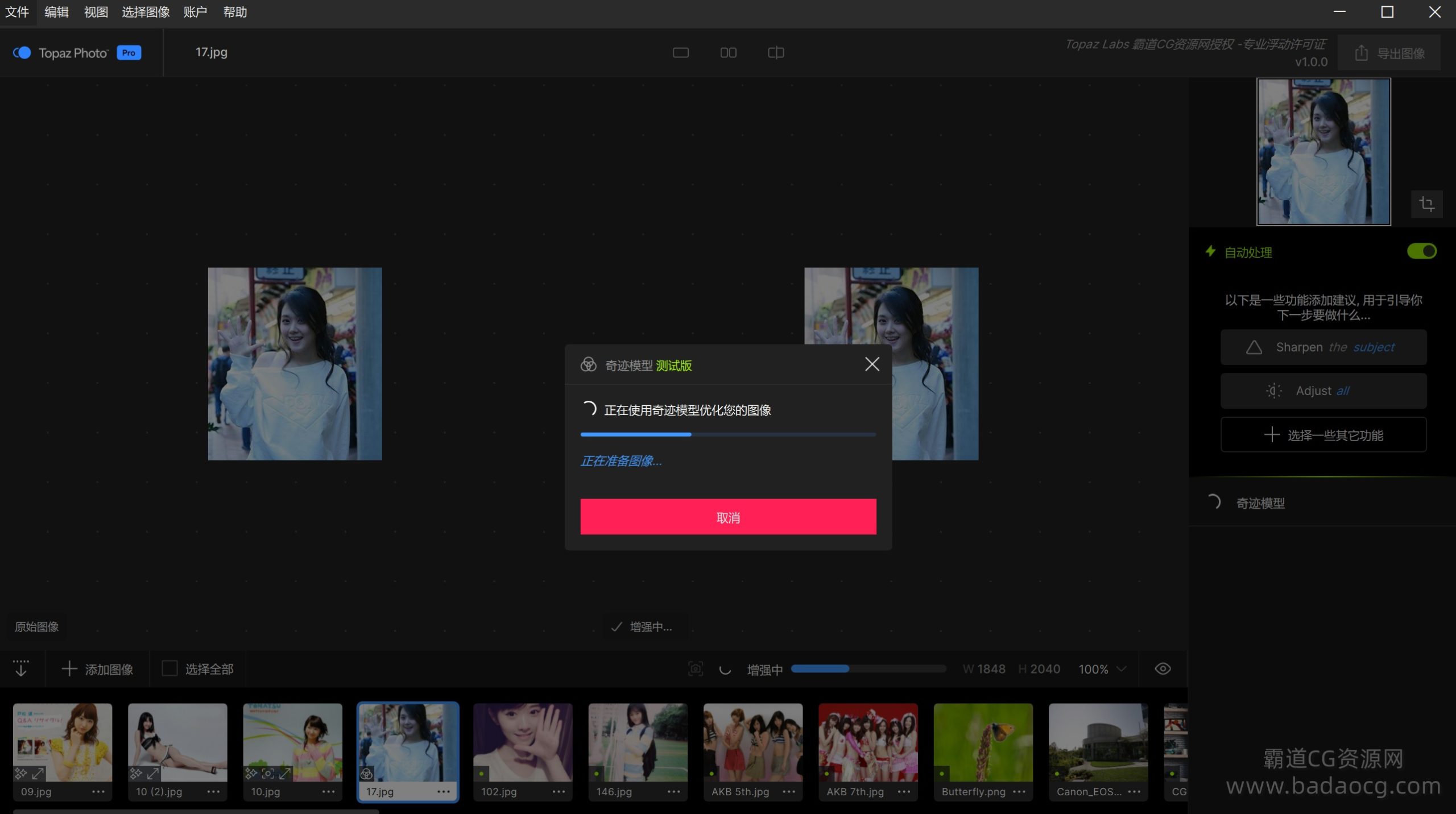Open the 文件 menu

click(x=17, y=12)
